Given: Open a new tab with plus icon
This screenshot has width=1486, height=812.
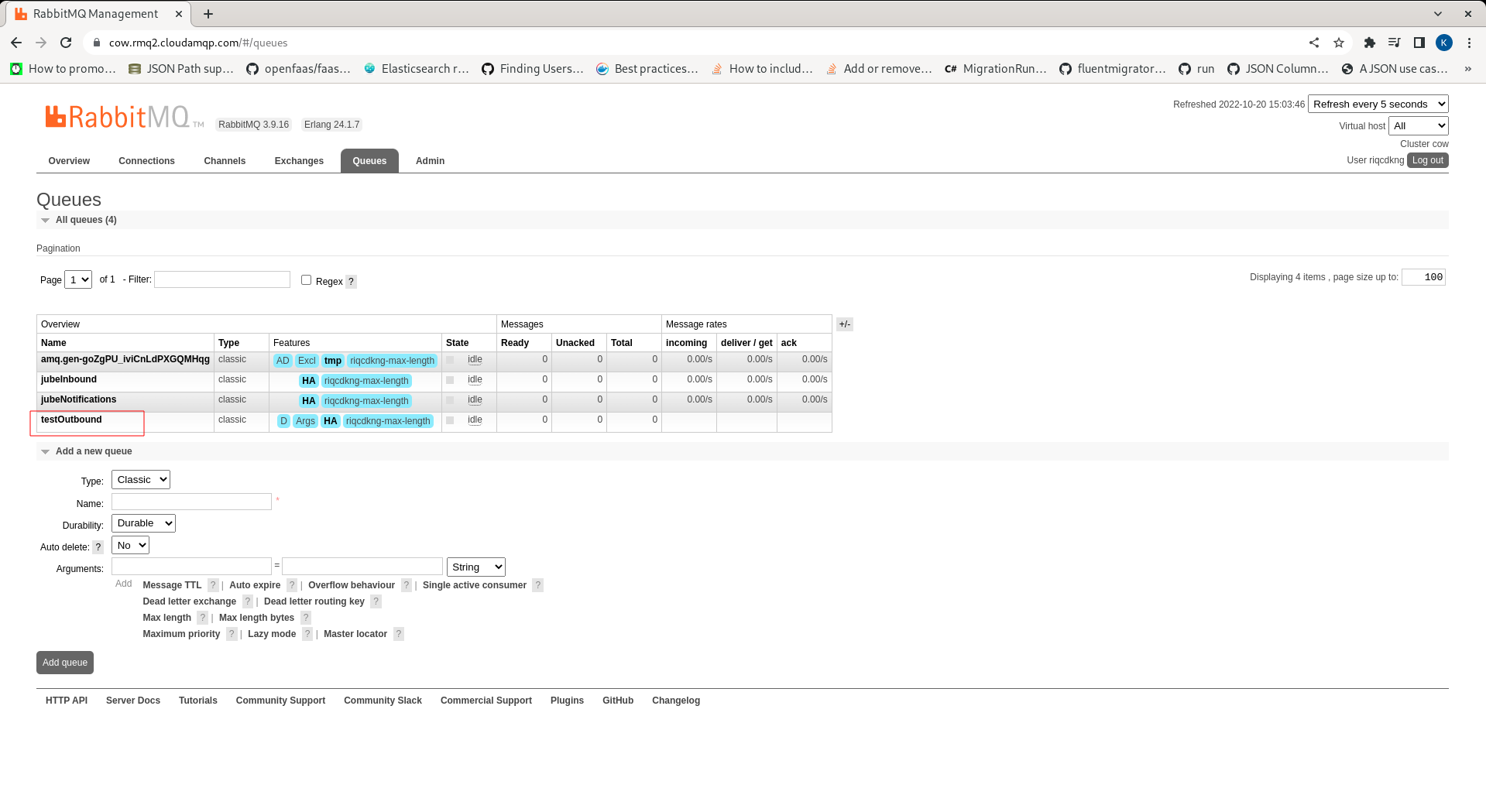Looking at the screenshot, I should (x=208, y=14).
